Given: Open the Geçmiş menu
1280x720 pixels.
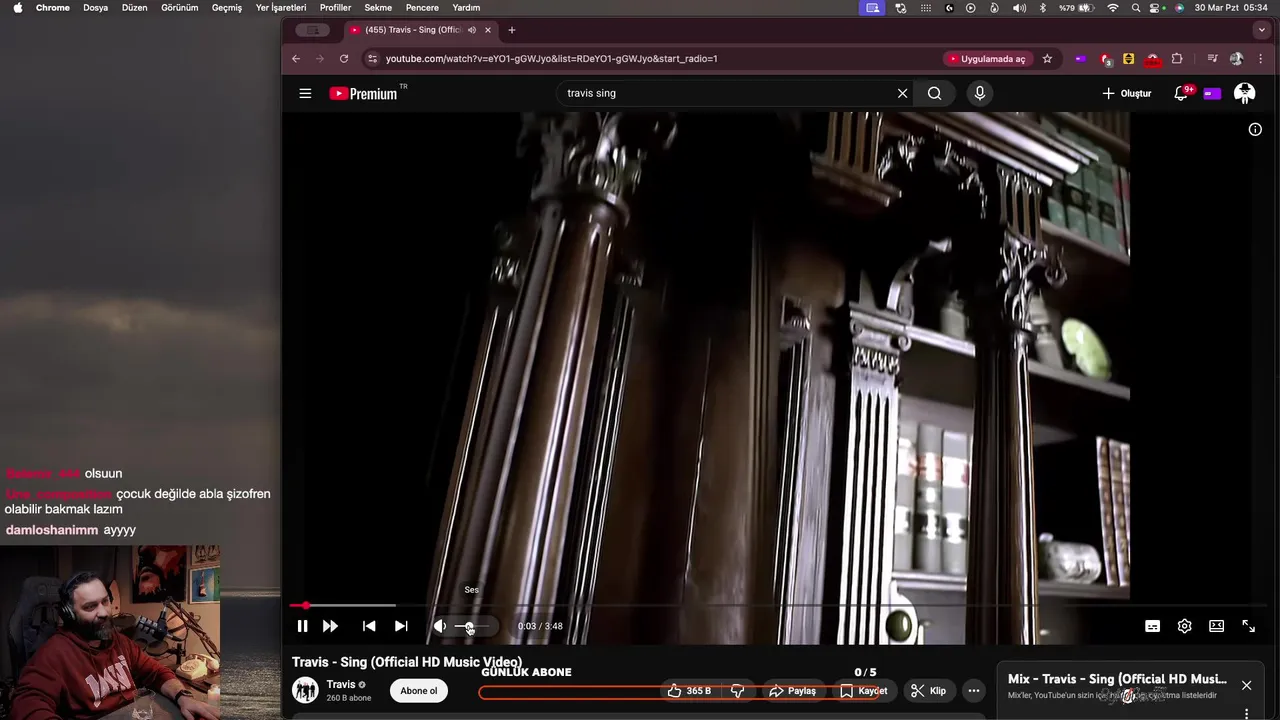Looking at the screenshot, I should pos(227,7).
